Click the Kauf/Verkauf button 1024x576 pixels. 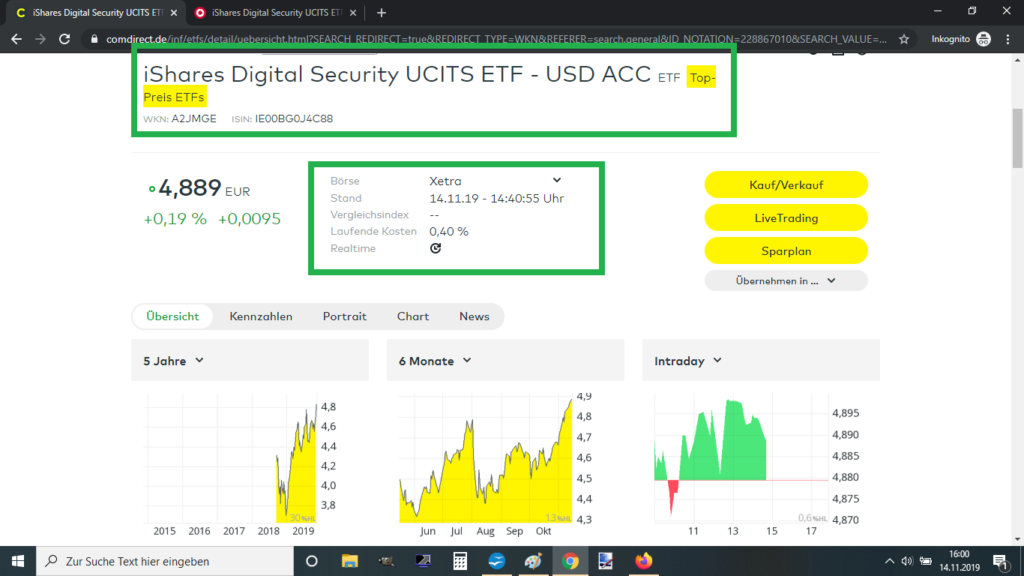point(786,185)
